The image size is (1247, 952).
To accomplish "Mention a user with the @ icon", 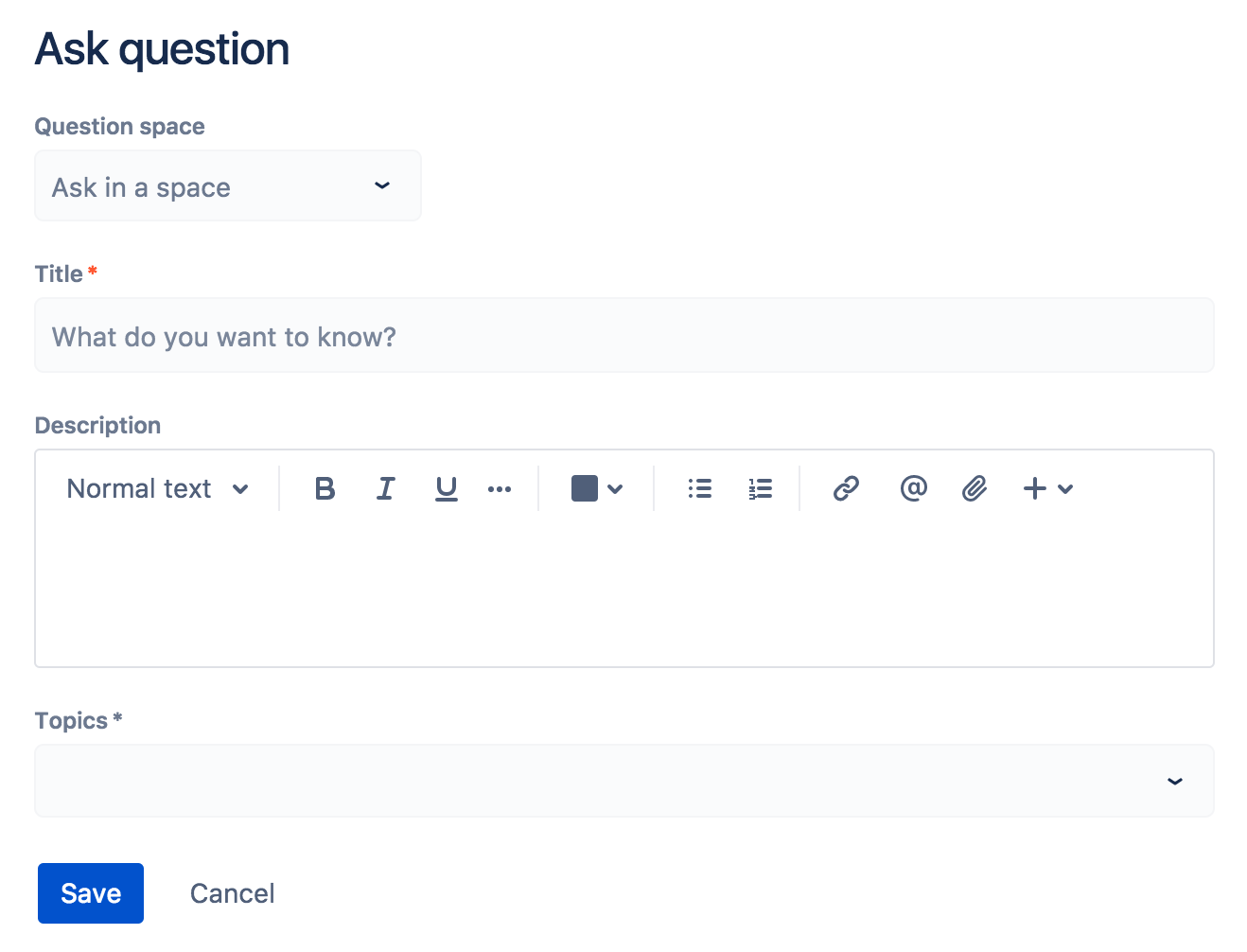I will click(x=912, y=488).
